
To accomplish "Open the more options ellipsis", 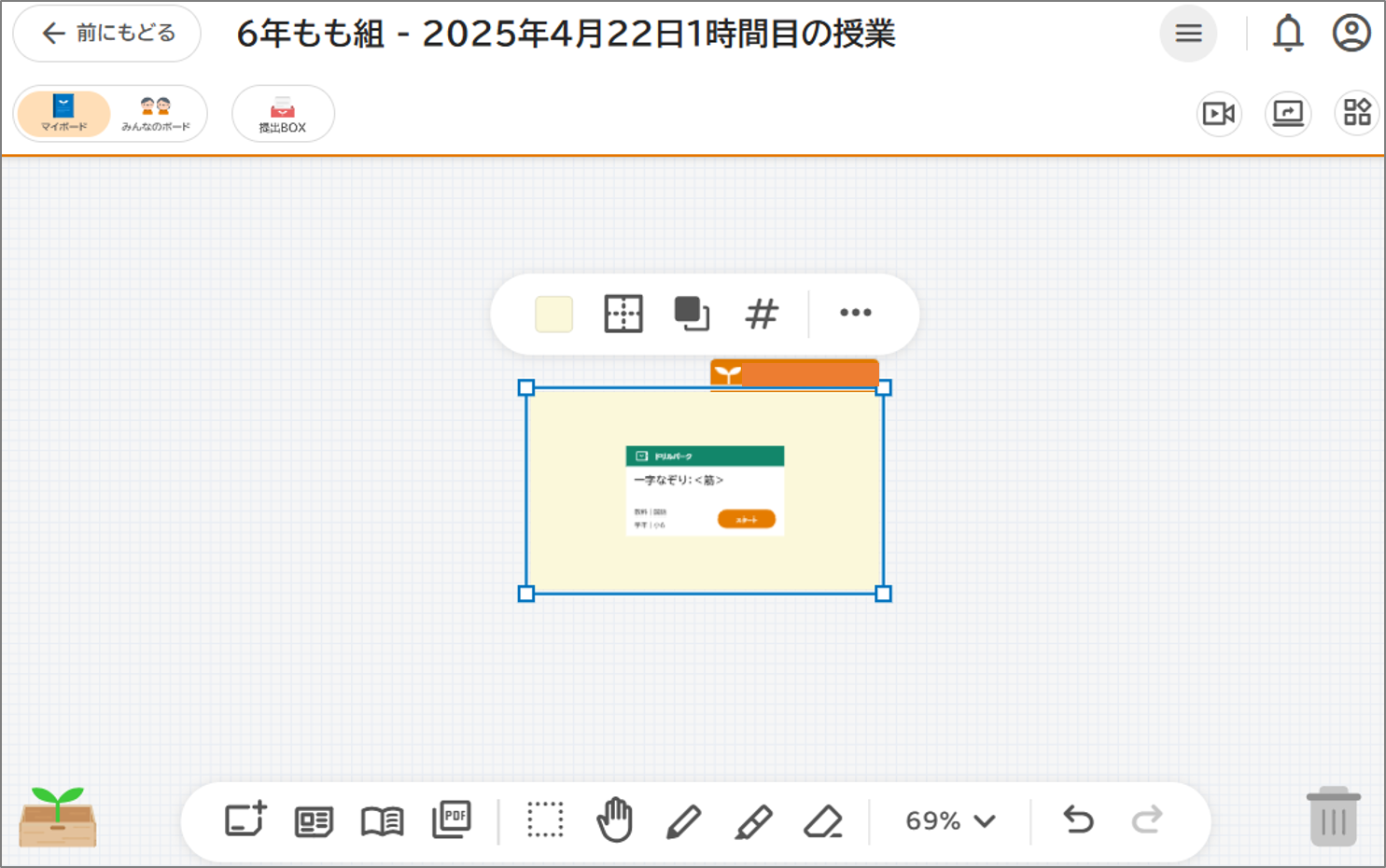I will (855, 313).
